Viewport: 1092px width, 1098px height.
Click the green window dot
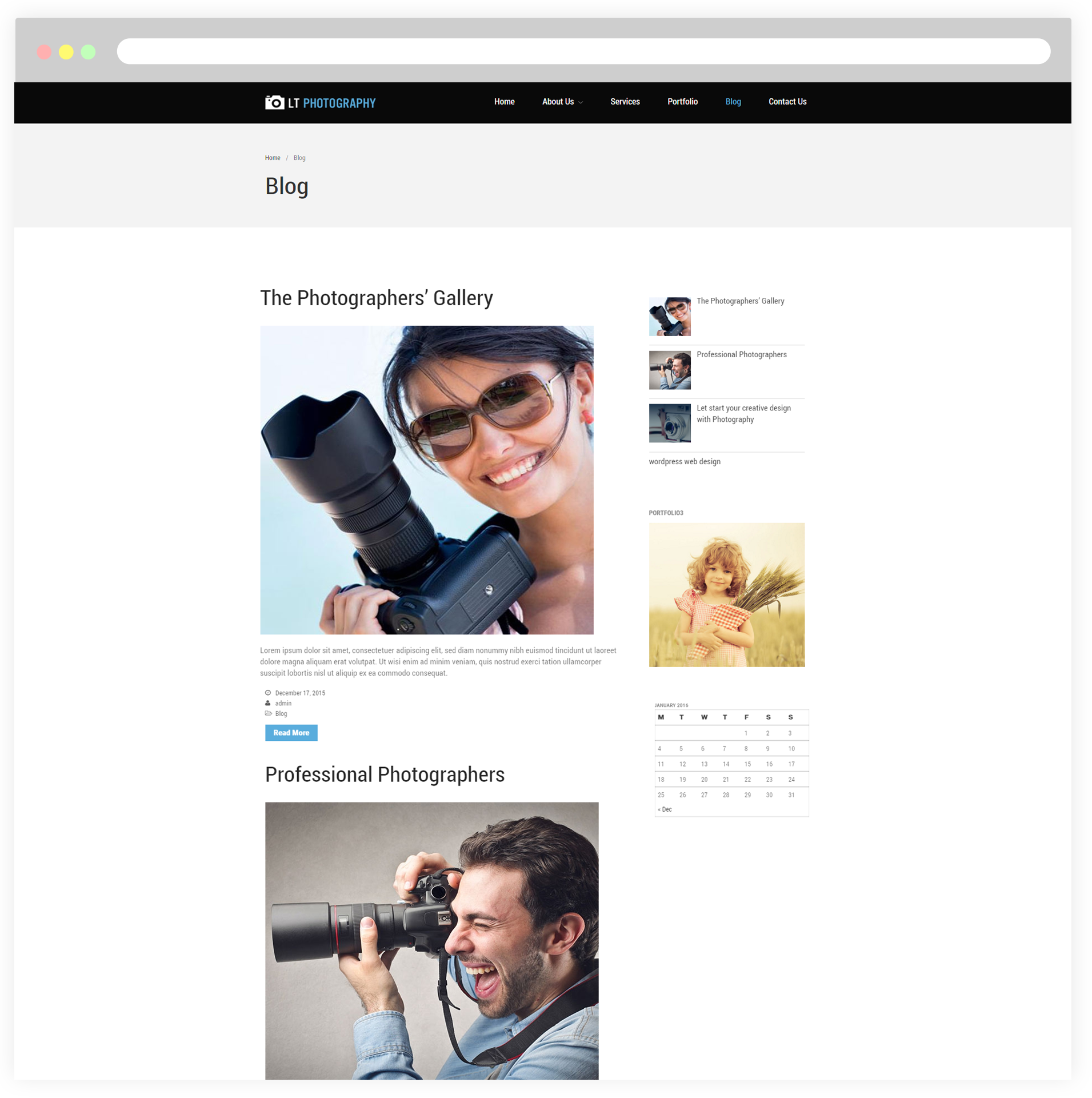tap(88, 52)
